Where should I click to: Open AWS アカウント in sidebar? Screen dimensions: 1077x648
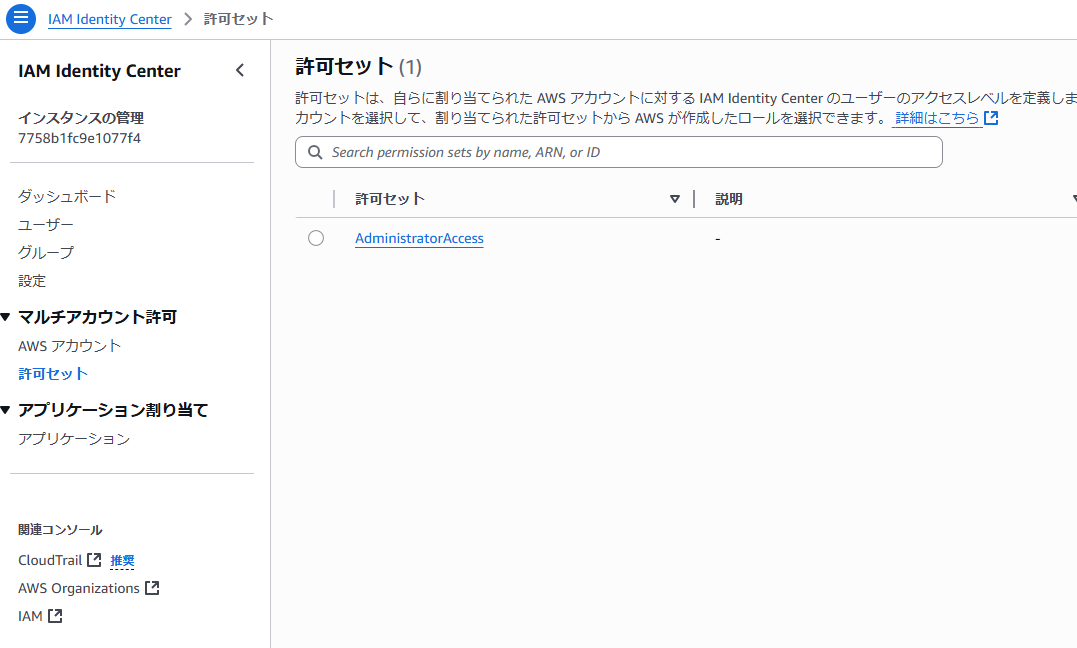click(x=69, y=346)
